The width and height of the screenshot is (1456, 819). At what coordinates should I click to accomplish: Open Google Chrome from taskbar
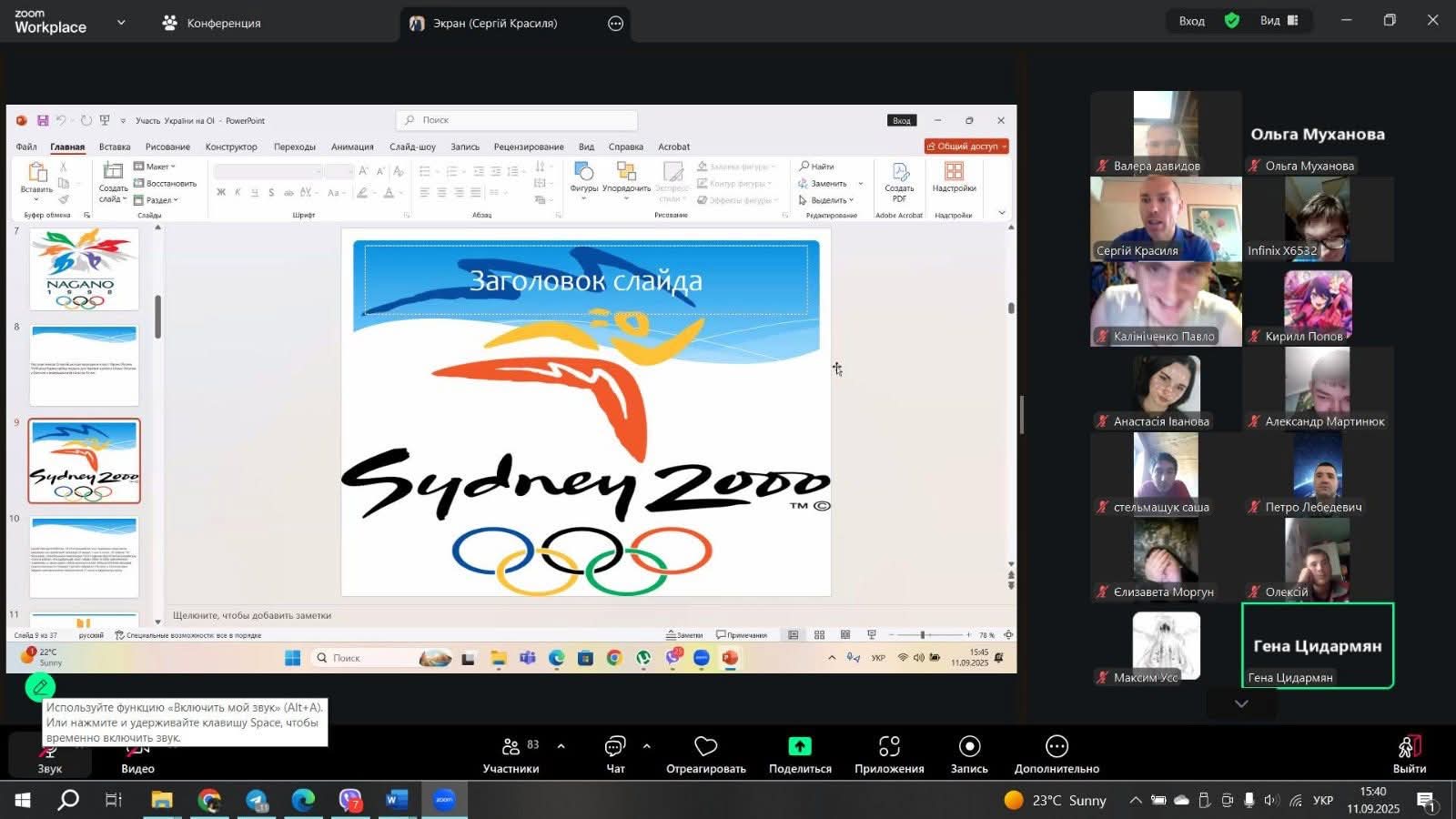[209, 800]
